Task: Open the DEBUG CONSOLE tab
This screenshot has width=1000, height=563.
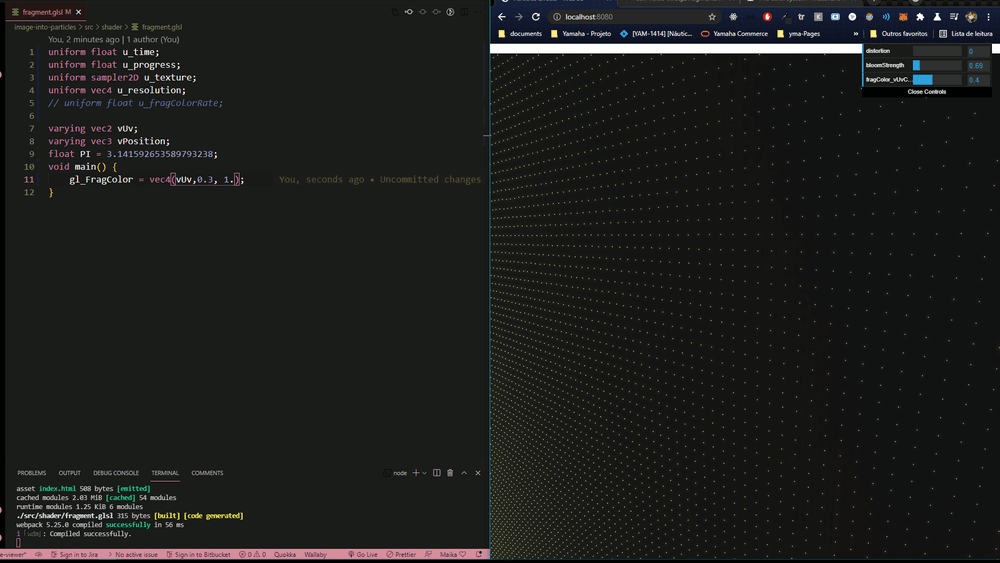Action: tap(116, 473)
